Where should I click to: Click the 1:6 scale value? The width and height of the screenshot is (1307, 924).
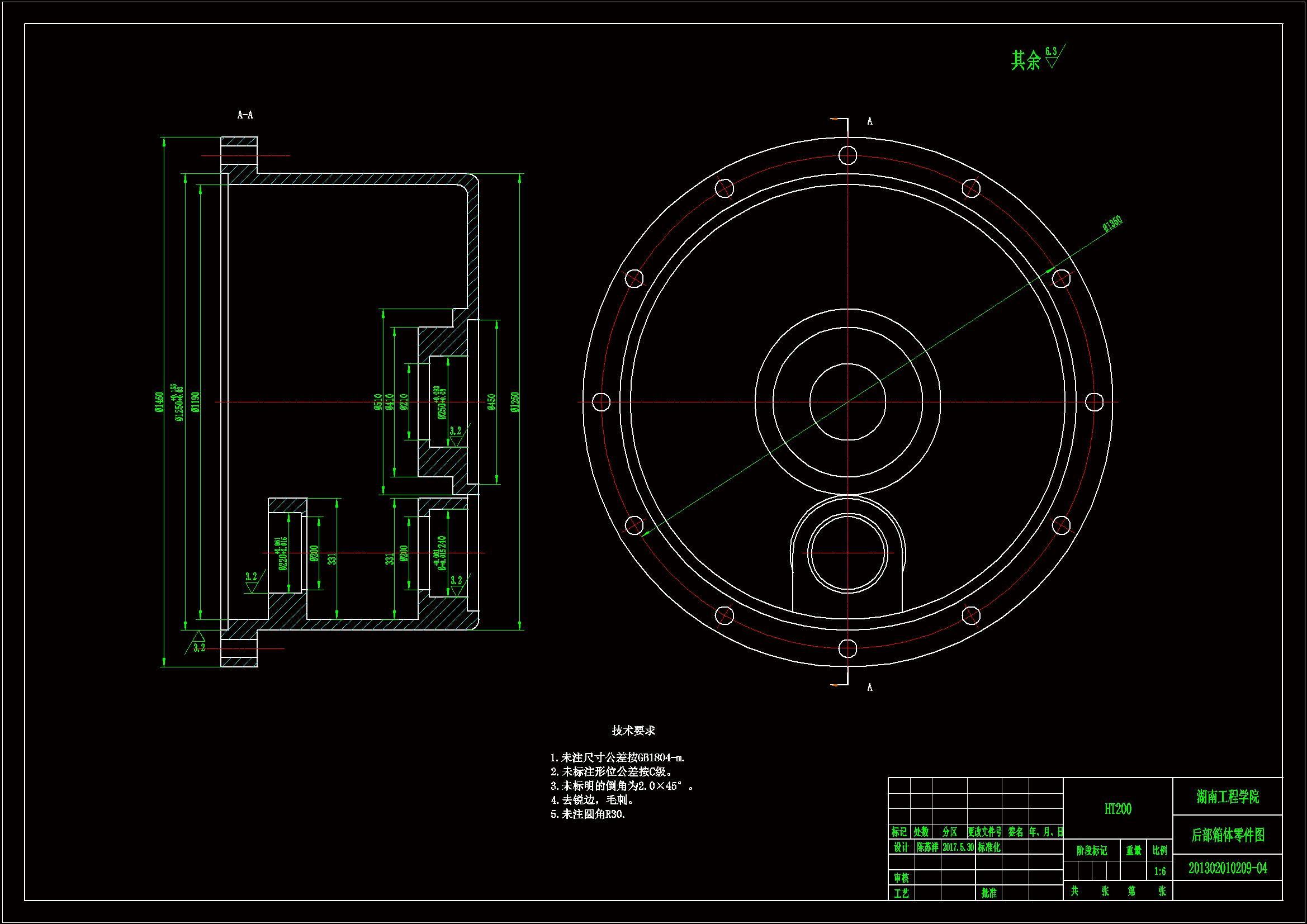1159,871
